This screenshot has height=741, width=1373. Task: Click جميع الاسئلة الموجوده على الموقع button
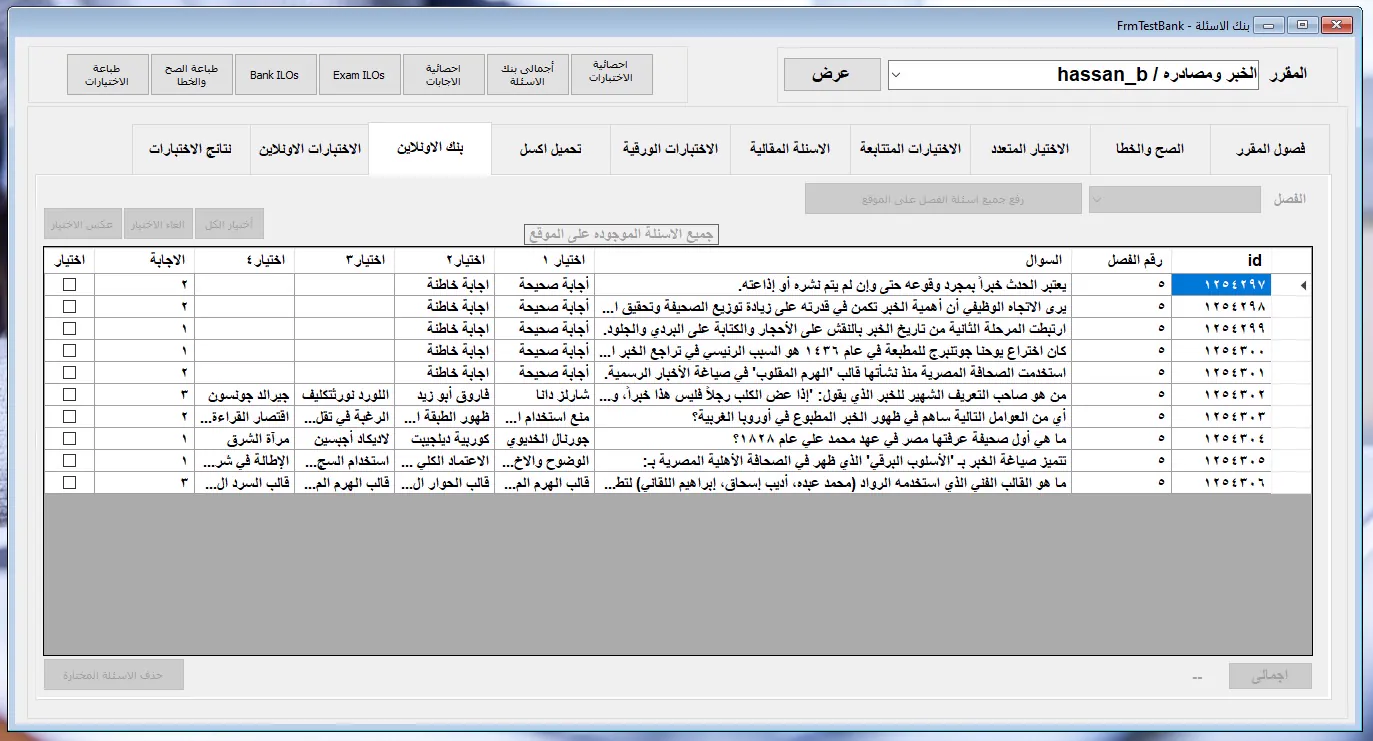(622, 235)
